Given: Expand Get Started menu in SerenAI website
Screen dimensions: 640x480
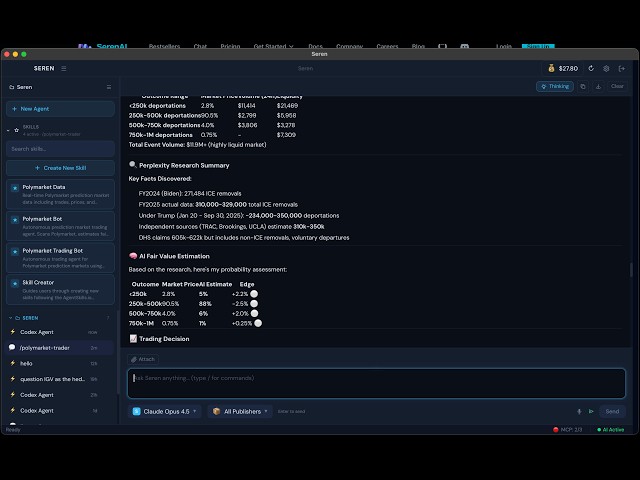Looking at the screenshot, I should [273, 46].
